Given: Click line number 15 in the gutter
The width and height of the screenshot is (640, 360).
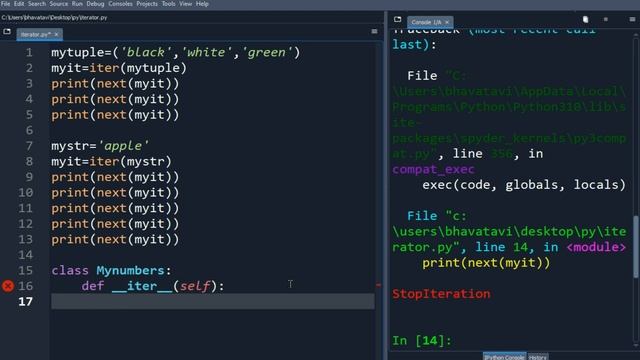Looking at the screenshot, I should point(25,271).
